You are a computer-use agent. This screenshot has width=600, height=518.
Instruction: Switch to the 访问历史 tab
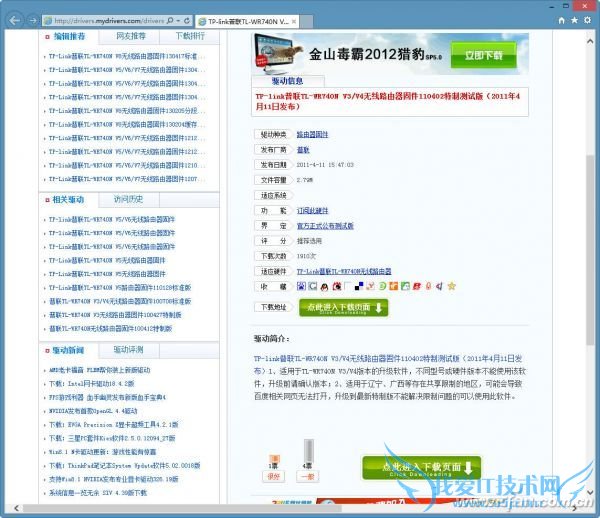click(129, 199)
